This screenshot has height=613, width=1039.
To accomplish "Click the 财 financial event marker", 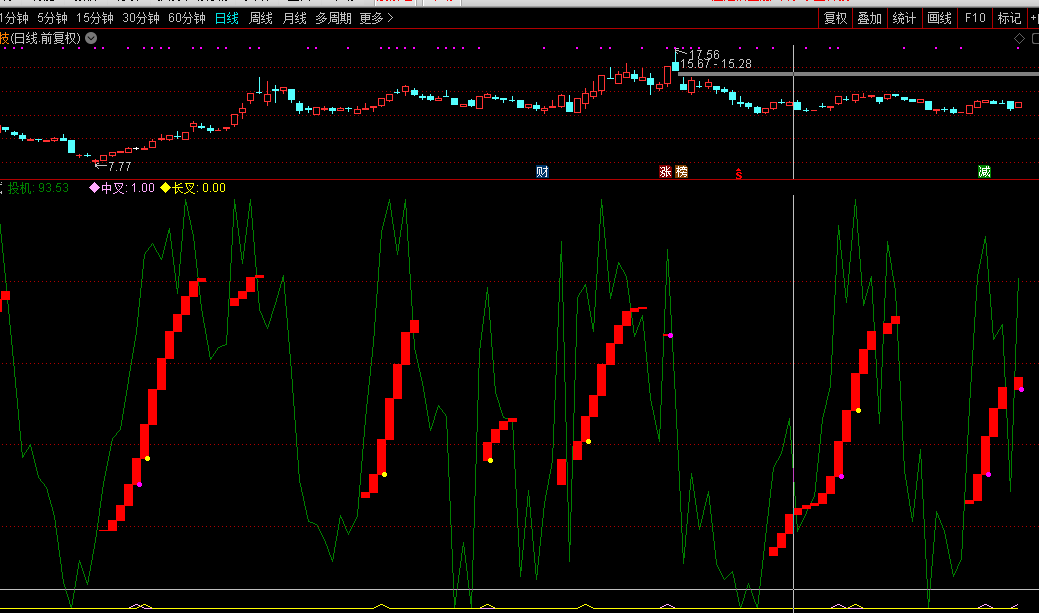I will (542, 172).
